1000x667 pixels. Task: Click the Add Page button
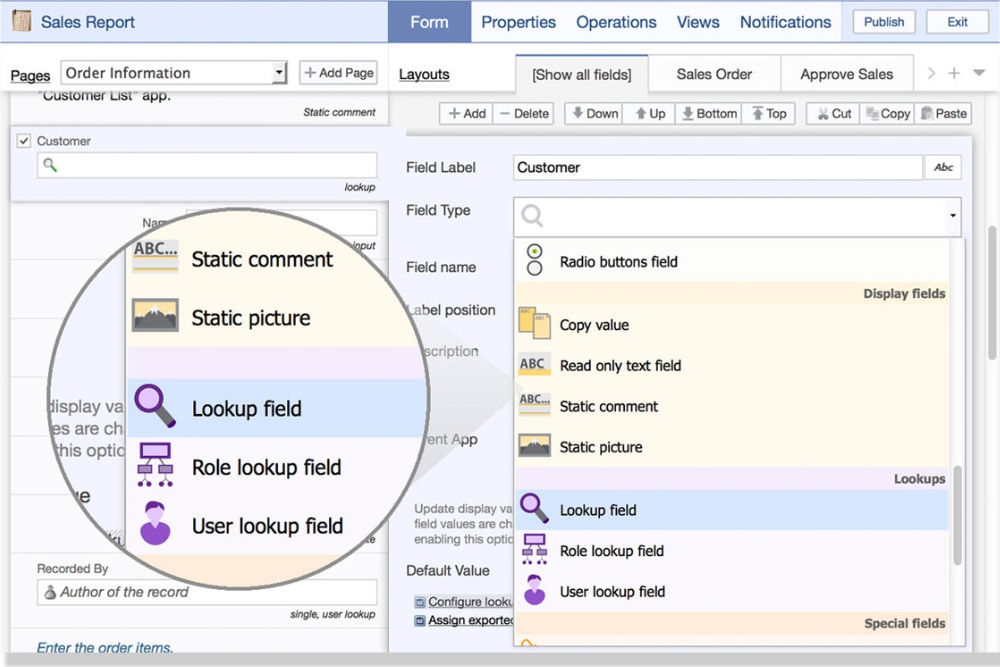pyautogui.click(x=339, y=73)
